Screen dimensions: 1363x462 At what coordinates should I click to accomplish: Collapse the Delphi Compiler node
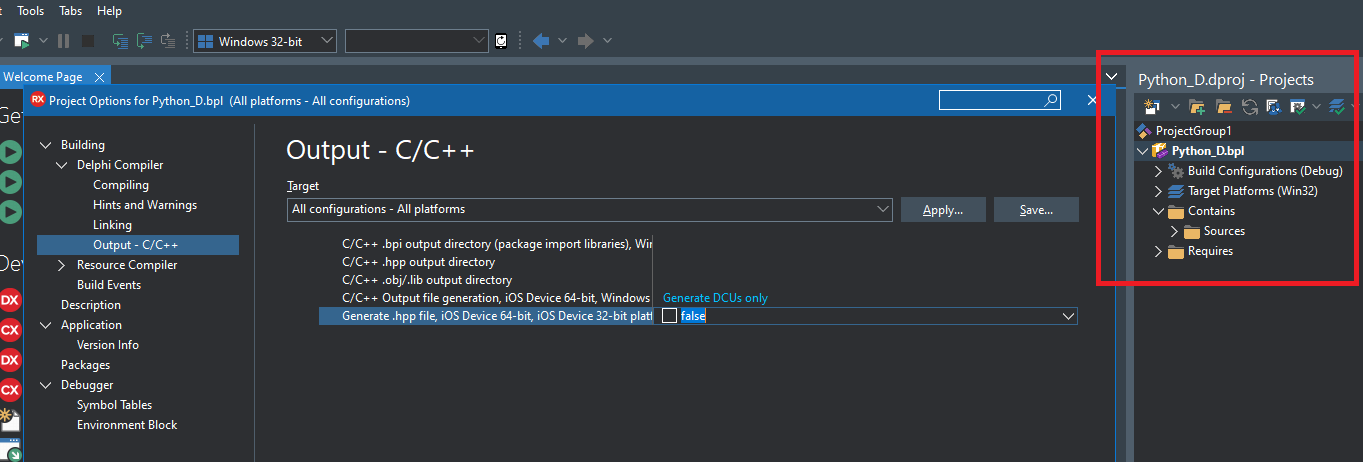click(62, 165)
